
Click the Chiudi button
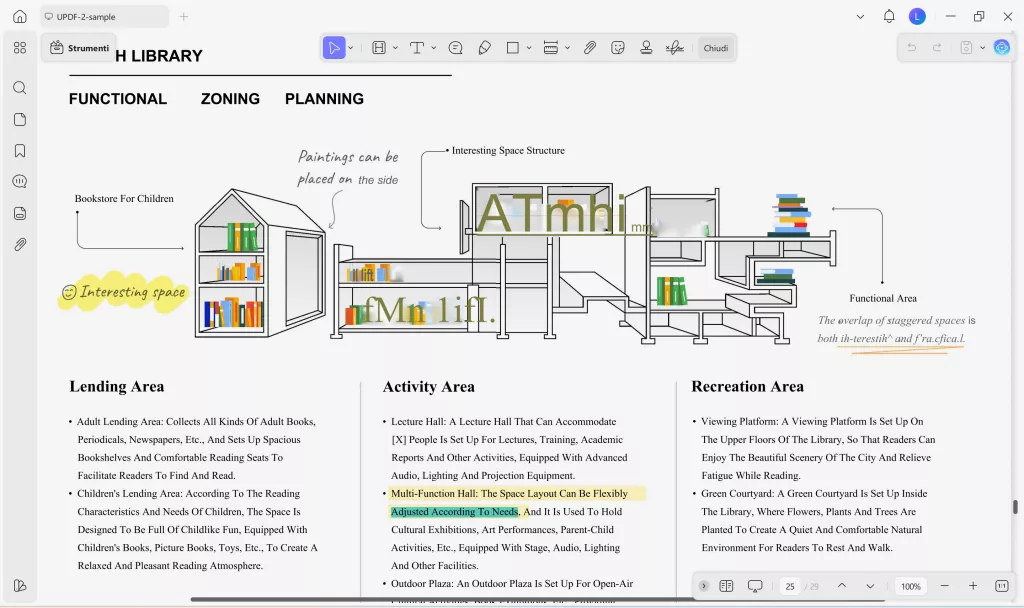[716, 47]
